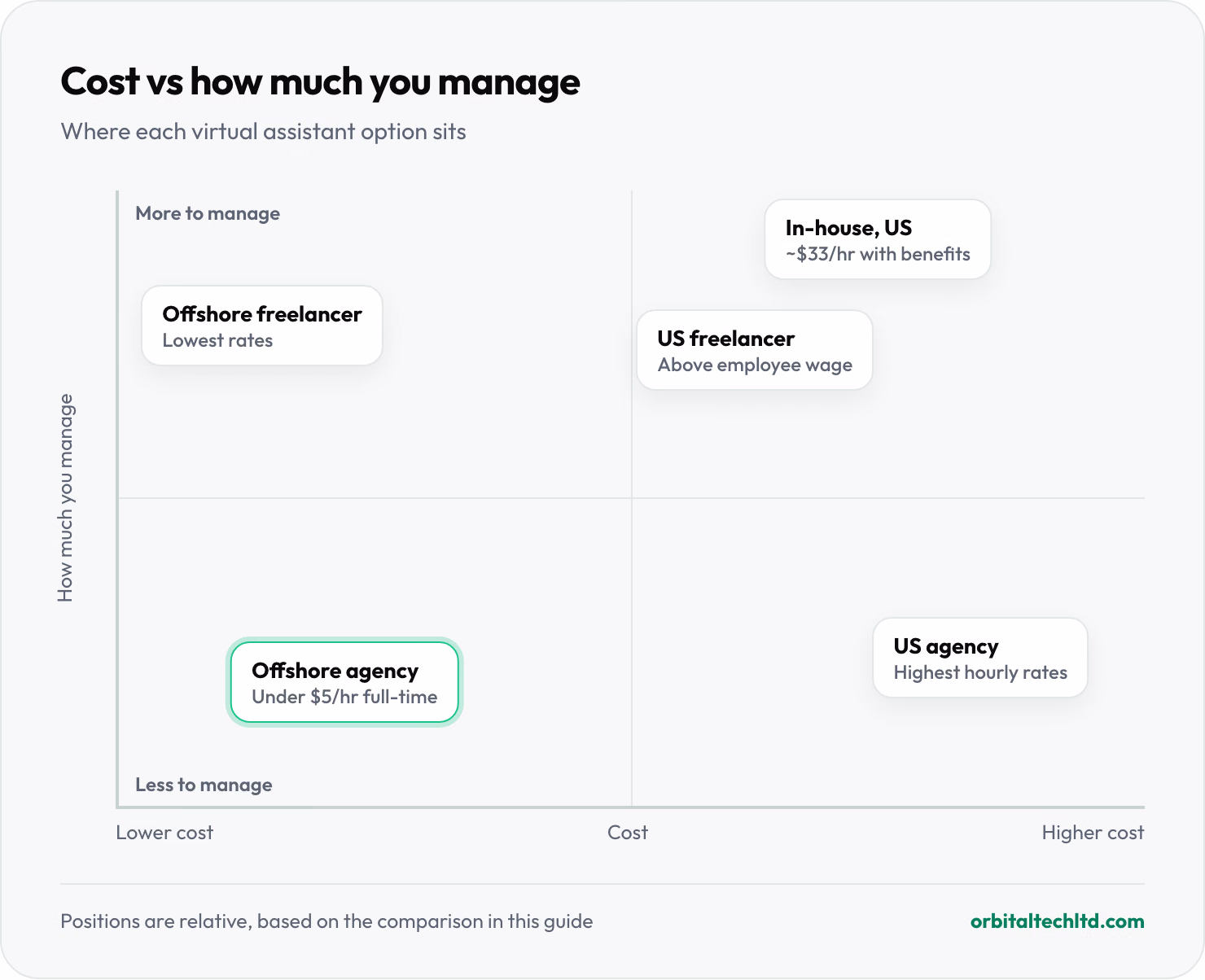This screenshot has height=980, width=1205.
Task: Open the In-house, US card
Action: pos(878,239)
